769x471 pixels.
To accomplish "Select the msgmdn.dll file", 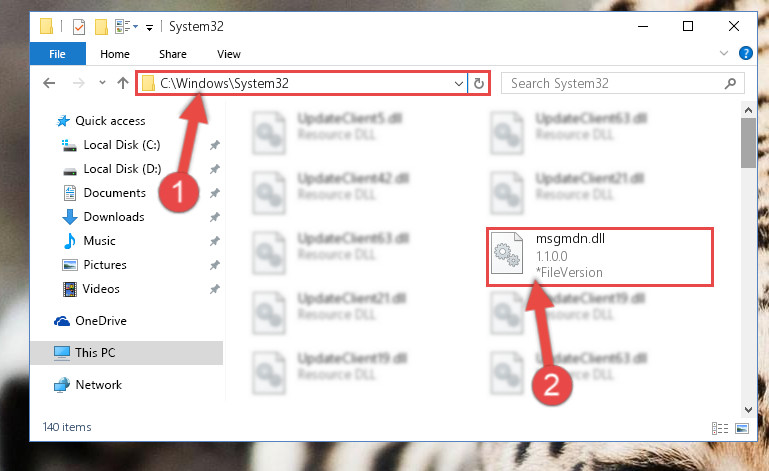I will 599,256.
